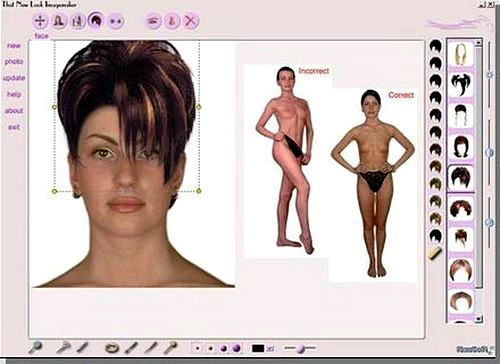Viewport: 500px width, 364px height.
Task: Click the "update" link
Action: [x=14, y=78]
